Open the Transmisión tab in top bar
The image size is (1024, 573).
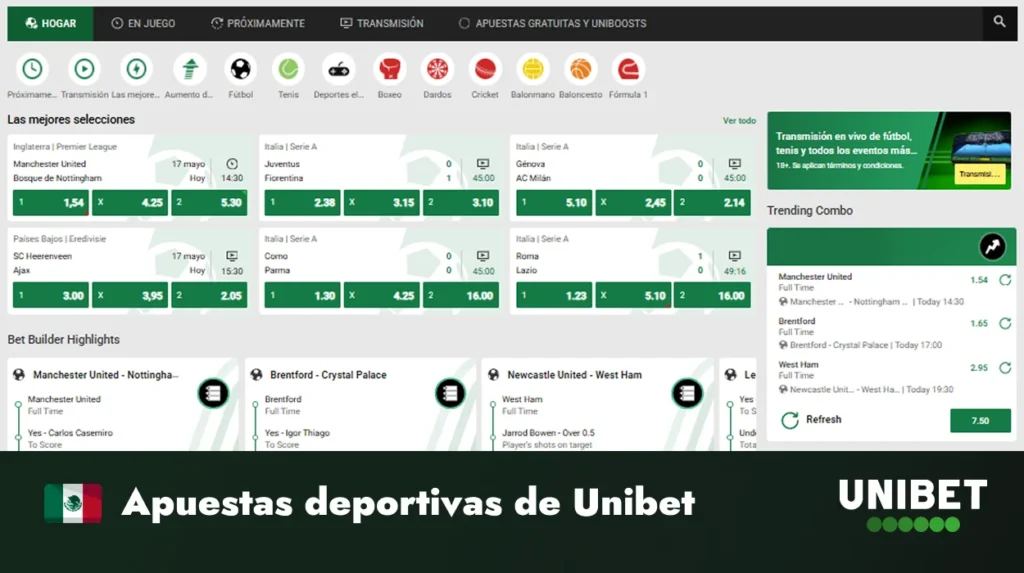(382, 24)
